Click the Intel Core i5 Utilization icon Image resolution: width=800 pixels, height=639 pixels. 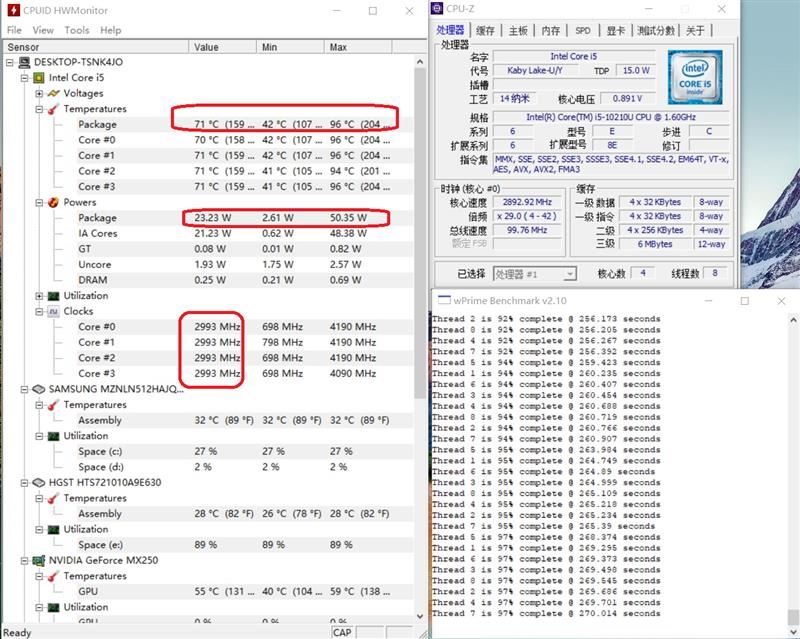[53, 296]
